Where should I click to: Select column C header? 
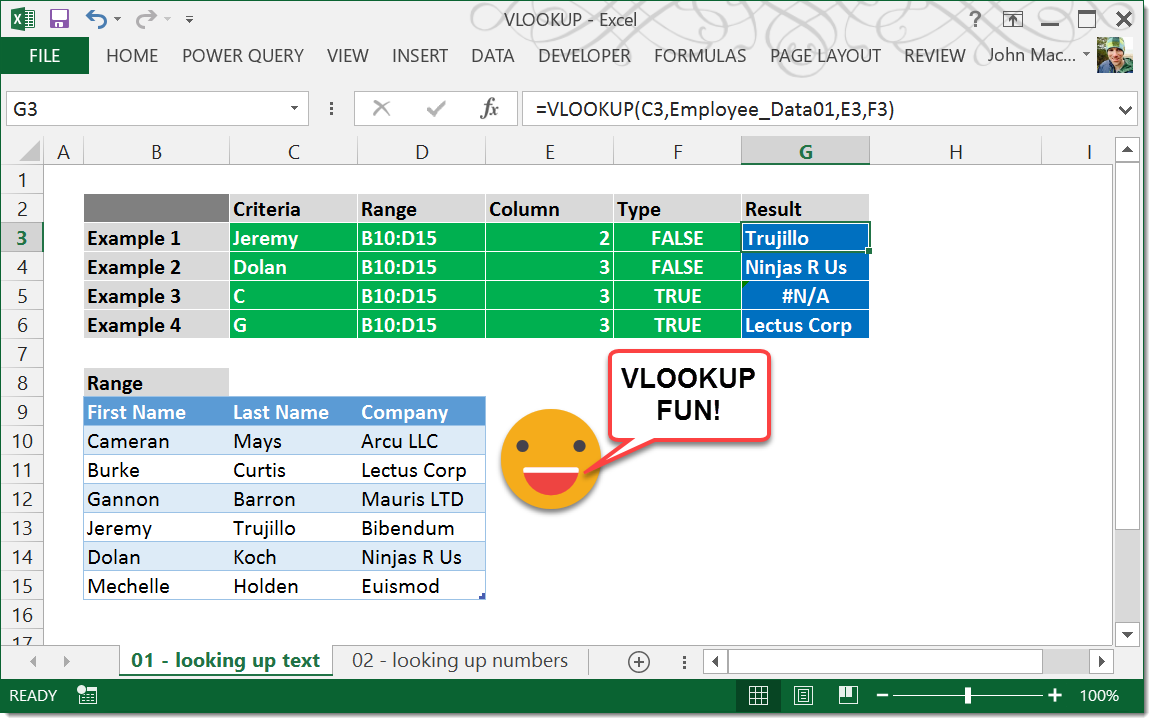click(294, 152)
